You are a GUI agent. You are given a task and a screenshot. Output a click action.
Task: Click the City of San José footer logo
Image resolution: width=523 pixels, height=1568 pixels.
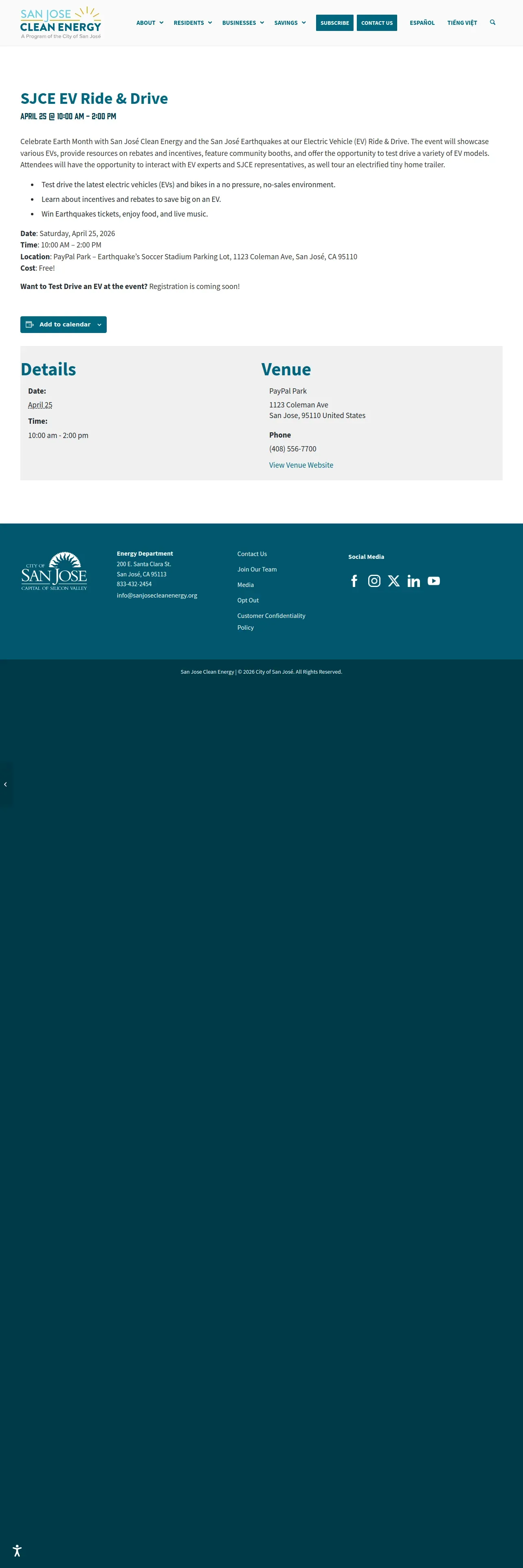54,571
